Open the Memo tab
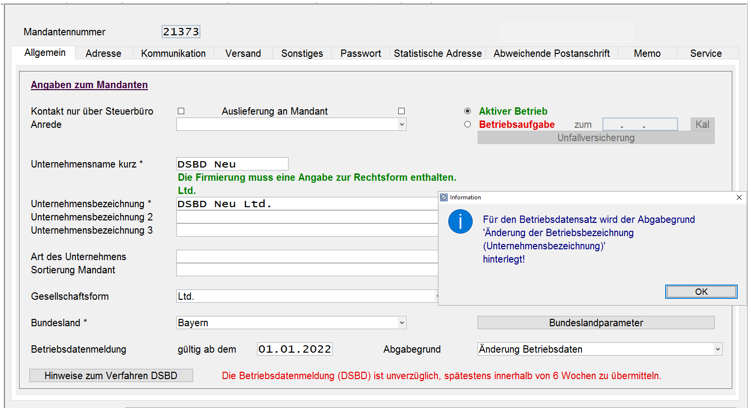This screenshot has width=751, height=410. (x=647, y=54)
